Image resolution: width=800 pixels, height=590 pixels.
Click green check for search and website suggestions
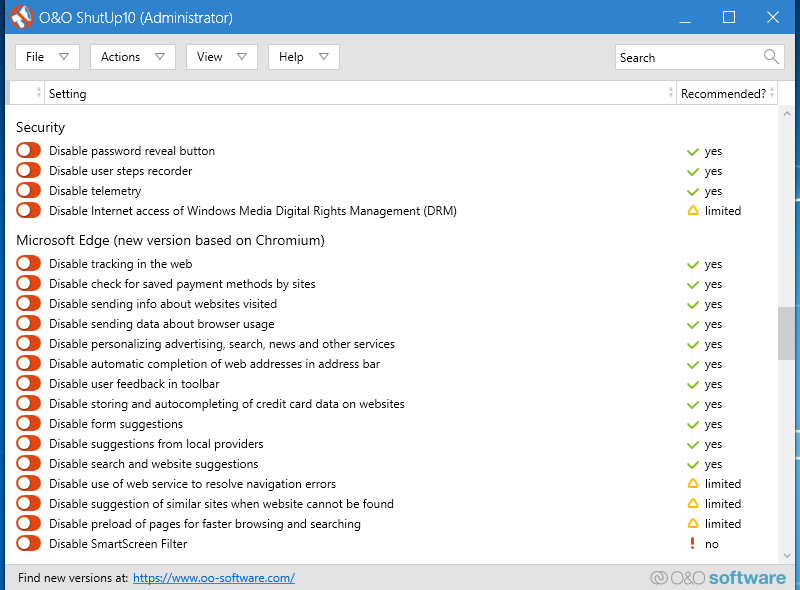pos(693,464)
